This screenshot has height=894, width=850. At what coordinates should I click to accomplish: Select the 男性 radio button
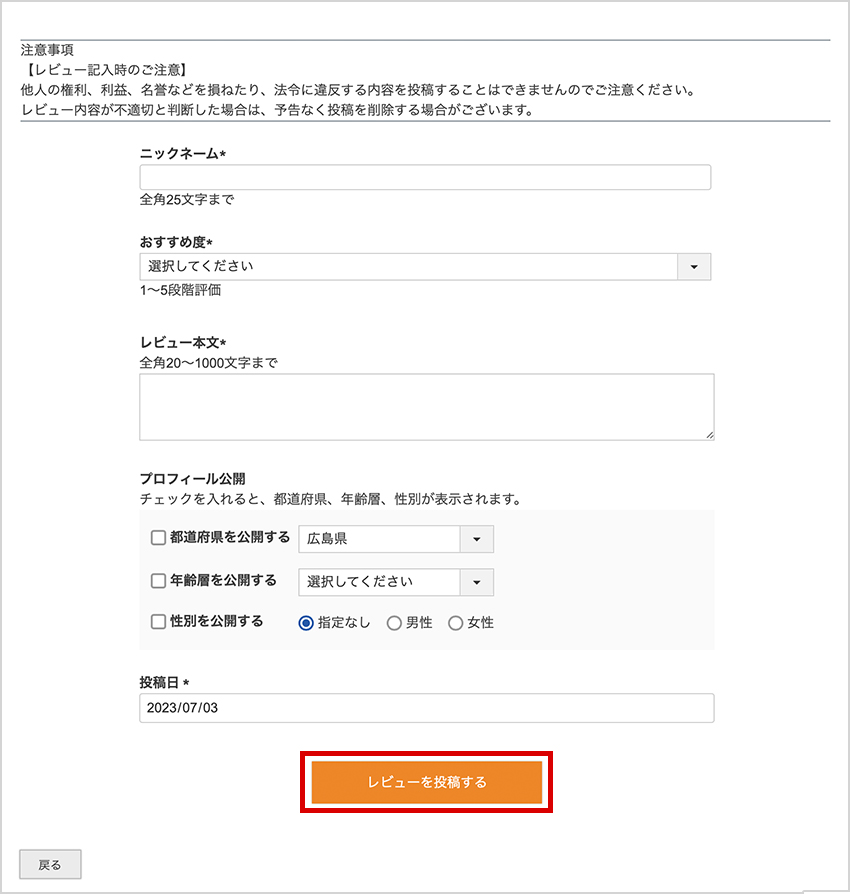point(392,623)
